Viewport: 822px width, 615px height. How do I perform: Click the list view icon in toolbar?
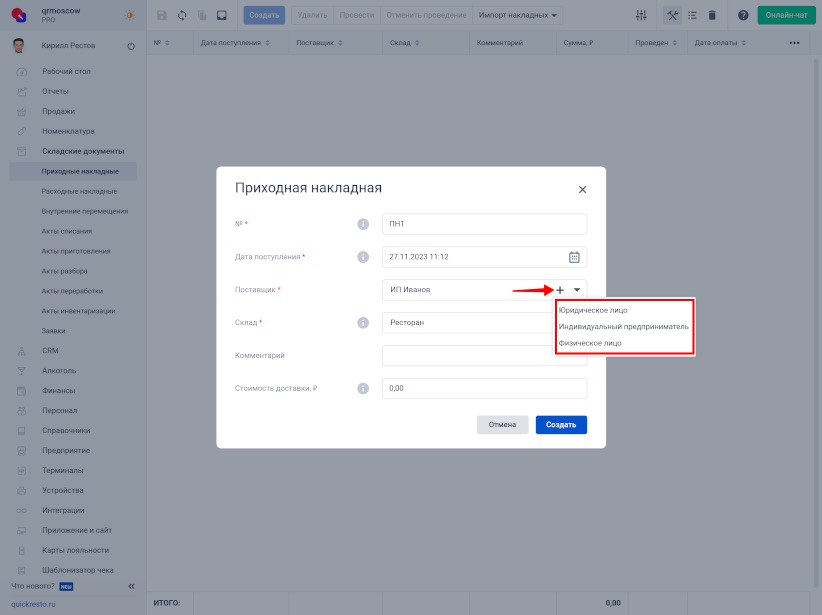692,15
